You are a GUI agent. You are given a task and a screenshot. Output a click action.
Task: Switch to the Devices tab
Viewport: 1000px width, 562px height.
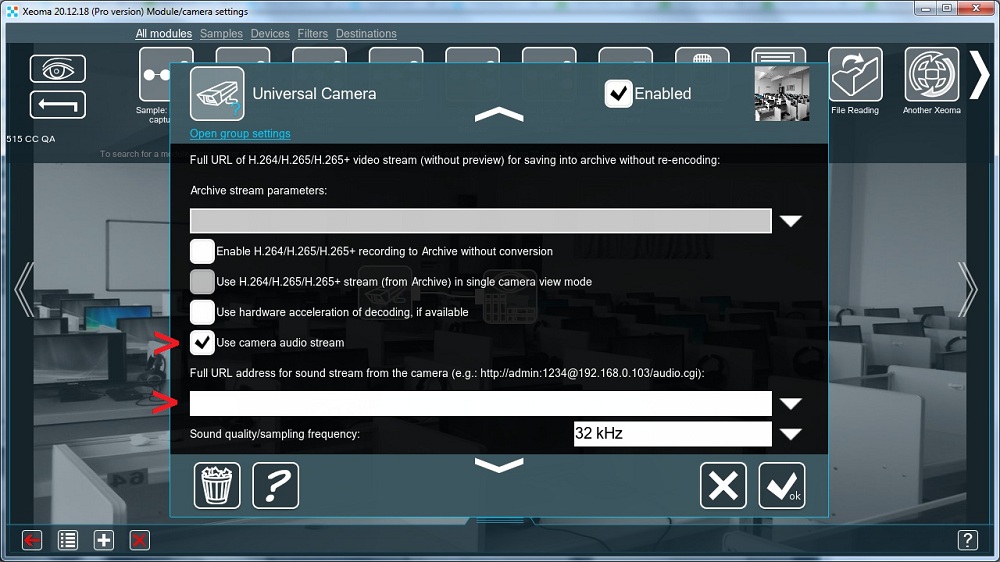(x=270, y=34)
